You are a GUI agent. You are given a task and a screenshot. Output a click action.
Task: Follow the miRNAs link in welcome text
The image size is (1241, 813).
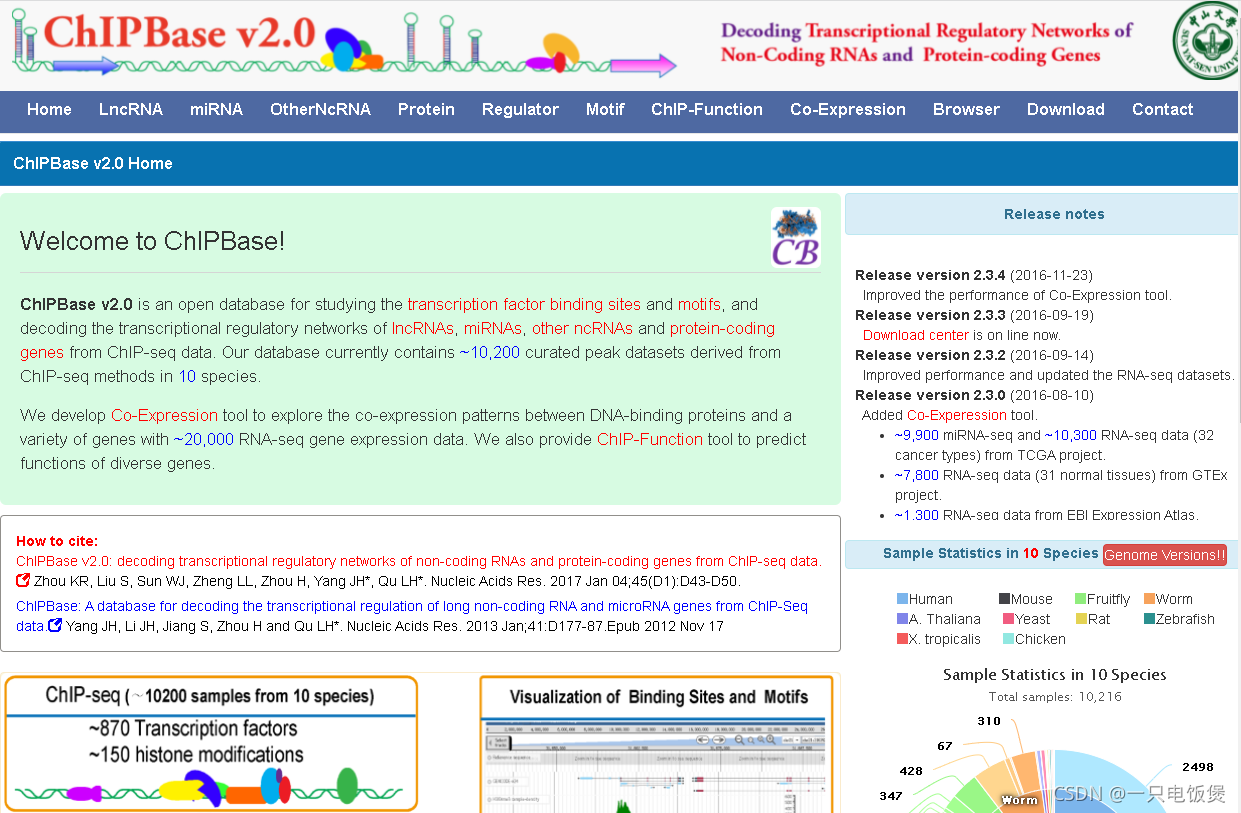493,328
